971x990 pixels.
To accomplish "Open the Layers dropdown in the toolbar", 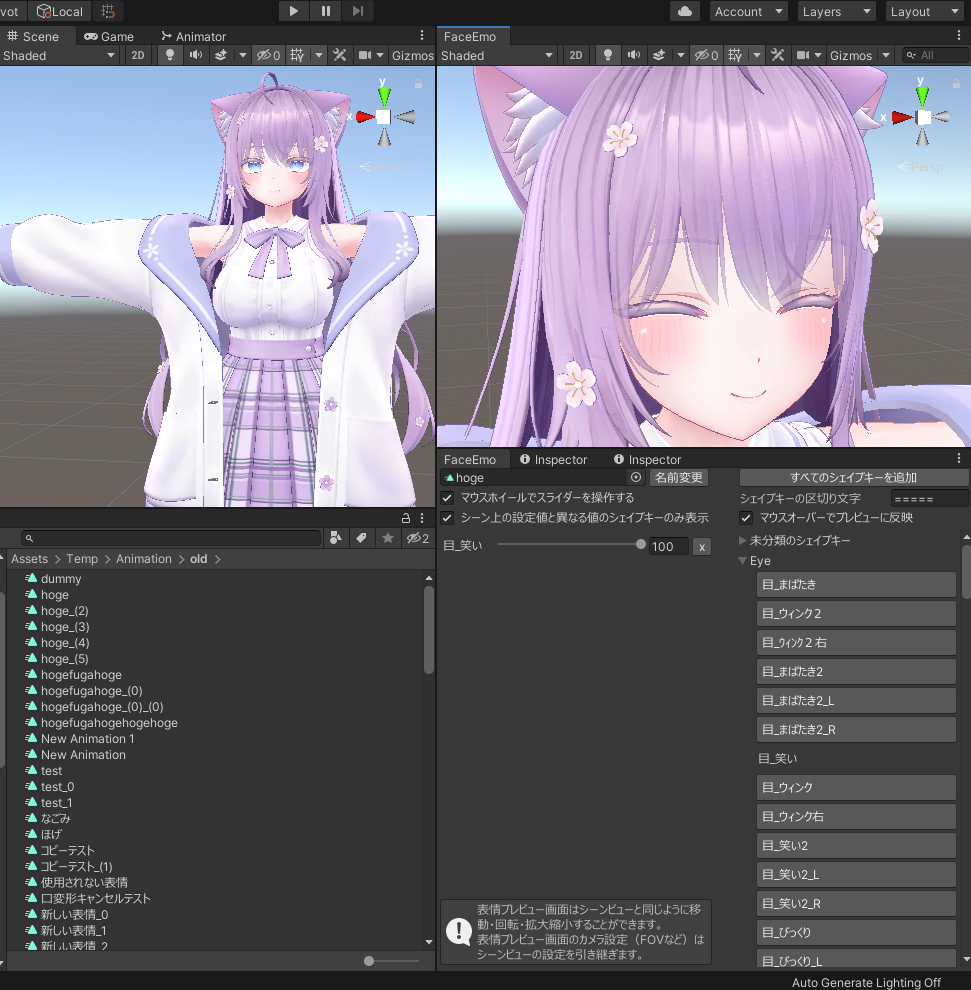I will [x=836, y=11].
